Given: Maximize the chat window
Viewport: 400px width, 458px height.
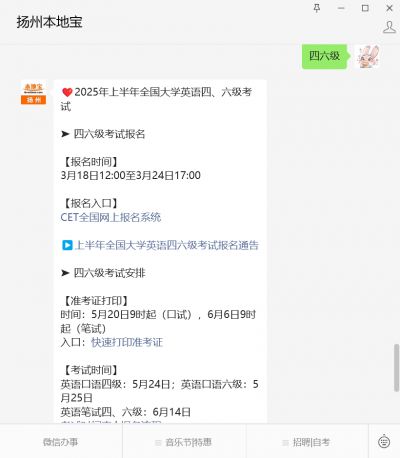Looking at the screenshot, I should pyautogui.click(x=365, y=8).
